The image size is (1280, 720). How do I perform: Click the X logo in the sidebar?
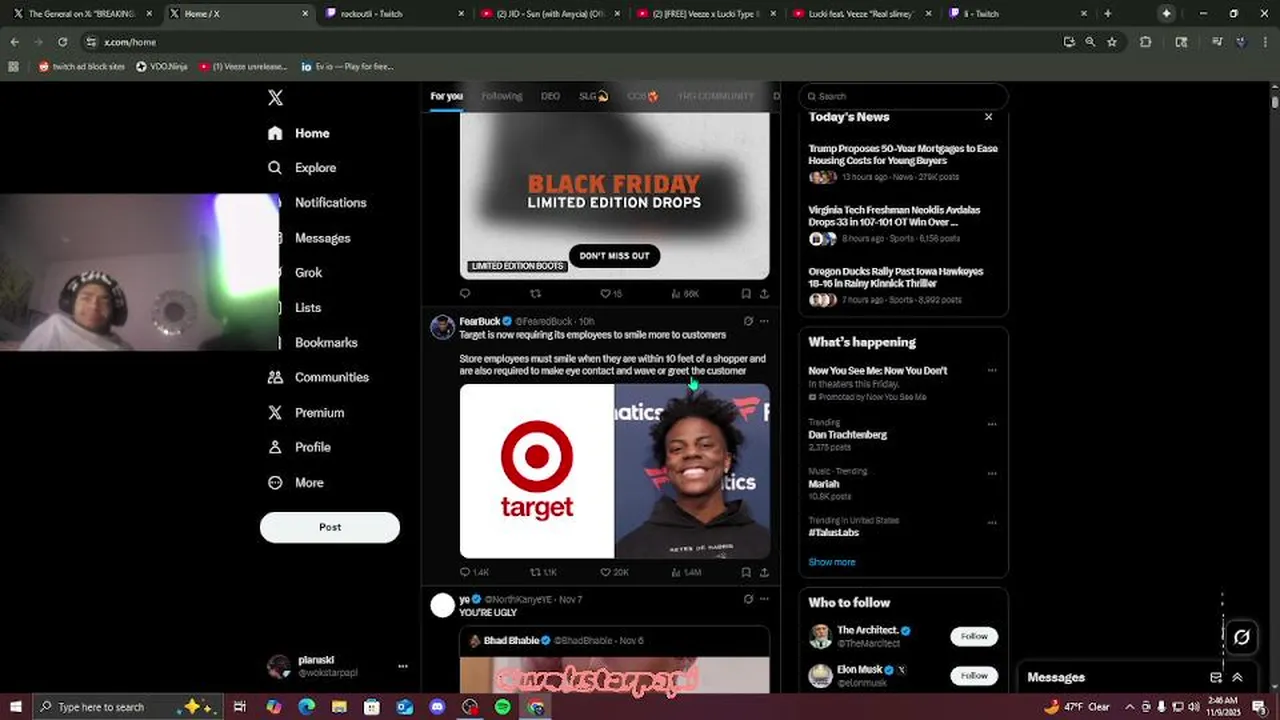click(x=275, y=98)
